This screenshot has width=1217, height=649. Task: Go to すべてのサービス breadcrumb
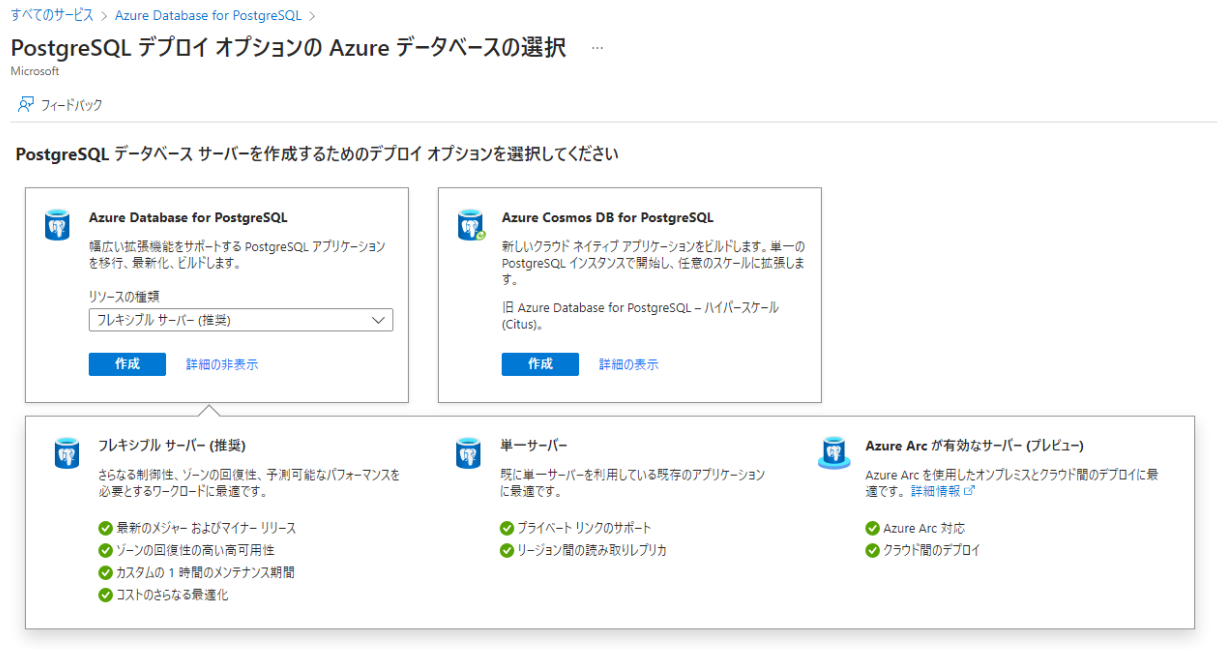click(x=52, y=16)
